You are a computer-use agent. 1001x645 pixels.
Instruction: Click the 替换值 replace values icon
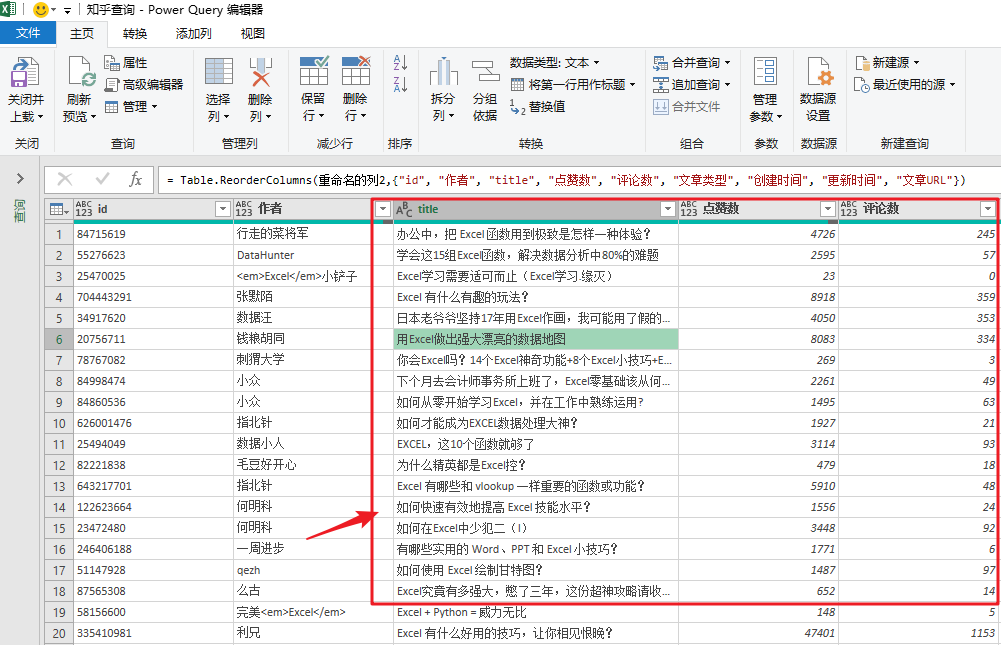click(x=518, y=107)
